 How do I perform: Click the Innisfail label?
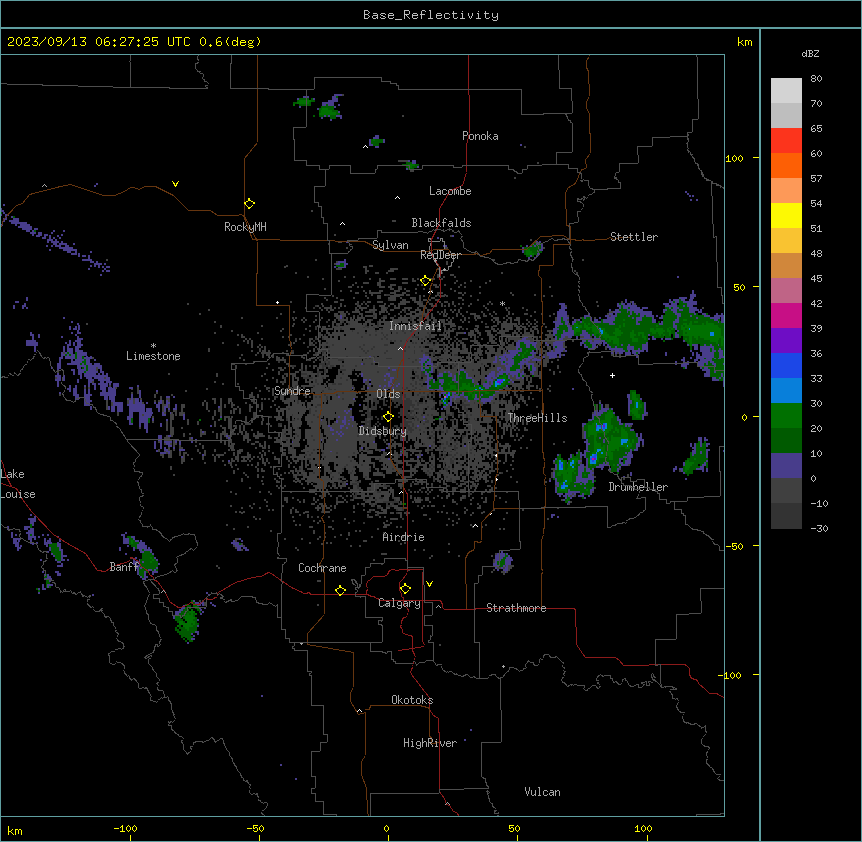click(x=415, y=326)
